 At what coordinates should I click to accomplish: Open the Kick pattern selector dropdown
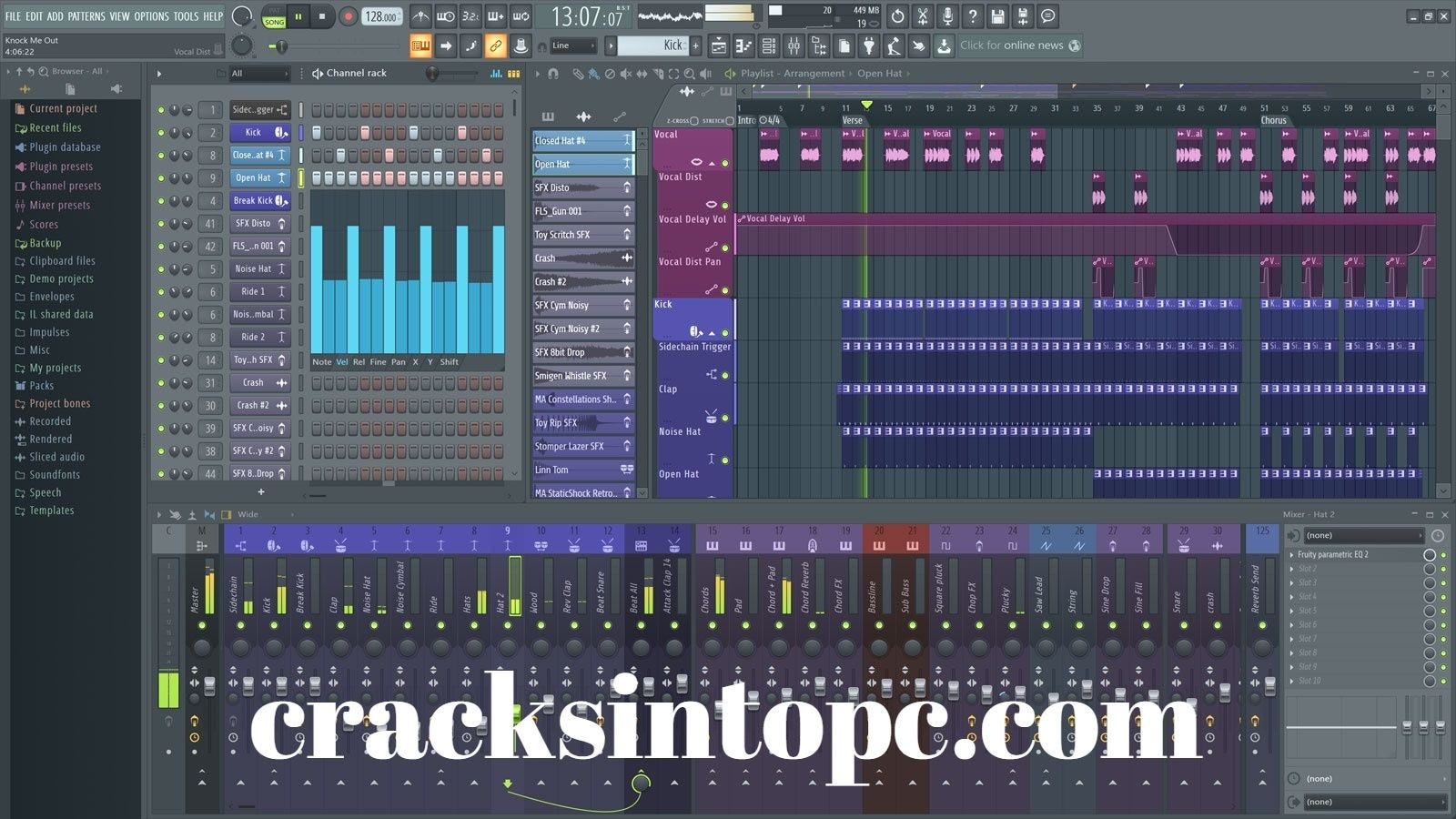(x=653, y=45)
